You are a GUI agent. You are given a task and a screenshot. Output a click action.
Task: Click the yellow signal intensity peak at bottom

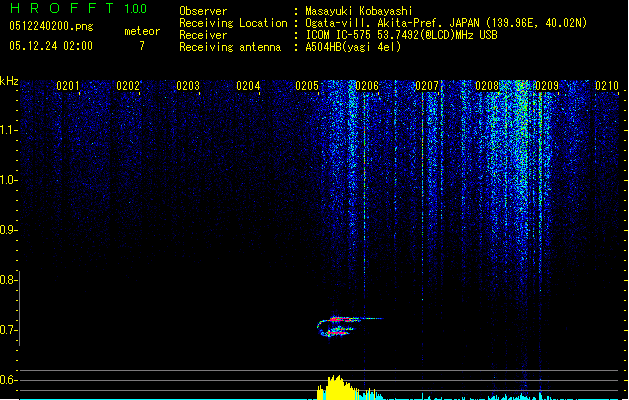[336, 388]
